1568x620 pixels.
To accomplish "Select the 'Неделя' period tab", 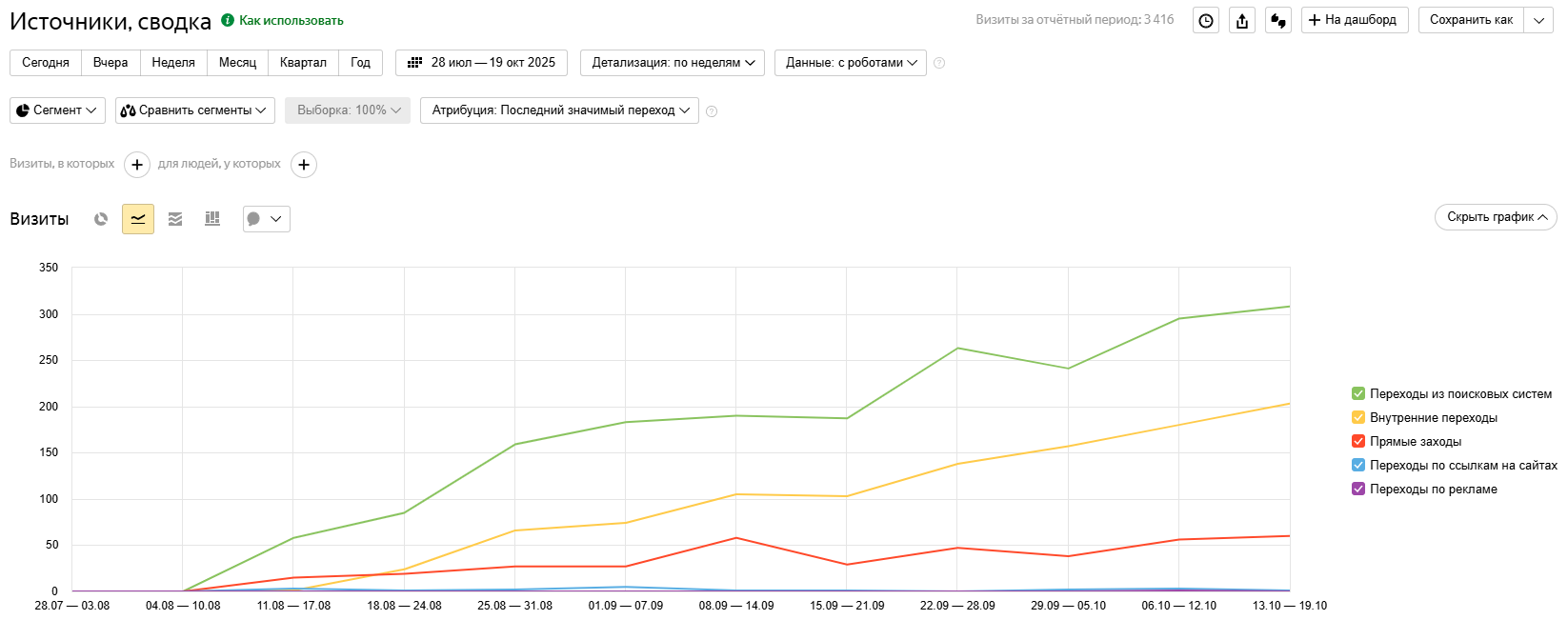I will pos(173,63).
